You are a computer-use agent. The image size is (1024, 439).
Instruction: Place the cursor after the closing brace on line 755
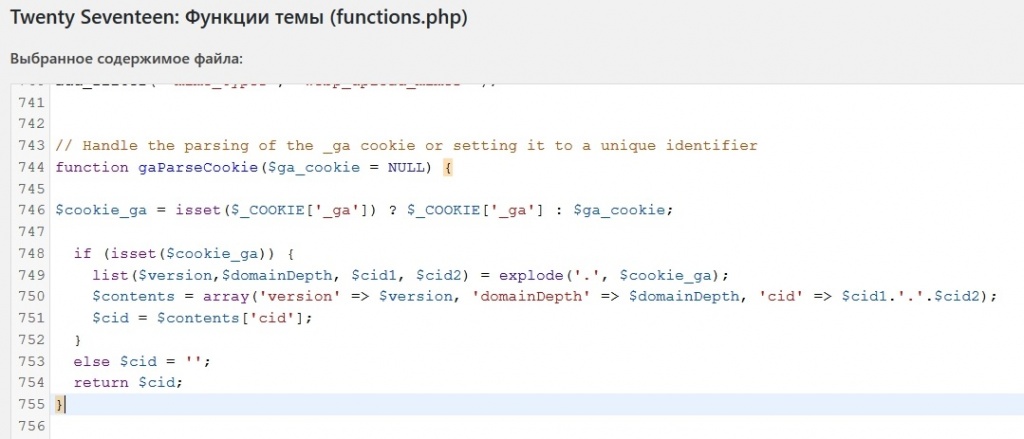(66, 404)
